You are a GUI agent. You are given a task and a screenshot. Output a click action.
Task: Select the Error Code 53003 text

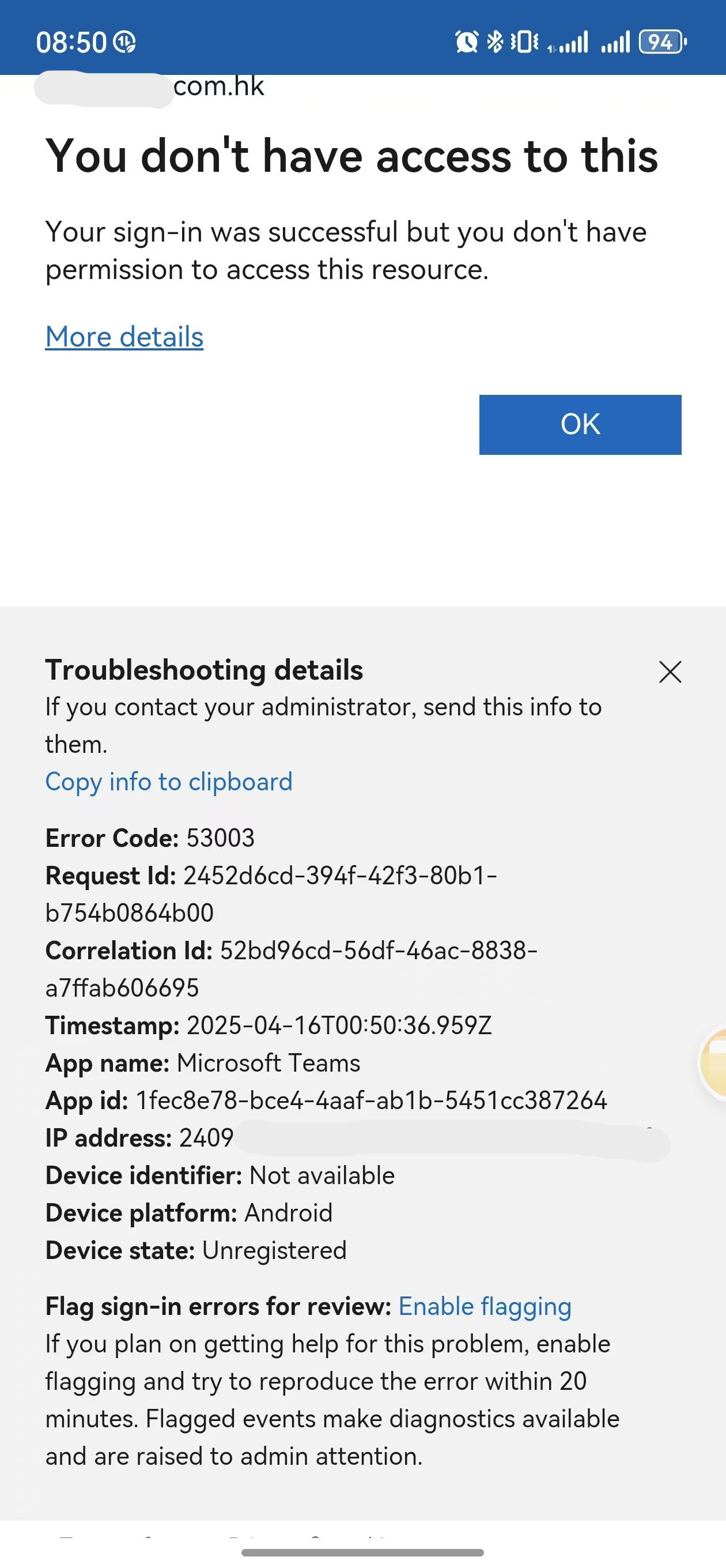coord(150,838)
